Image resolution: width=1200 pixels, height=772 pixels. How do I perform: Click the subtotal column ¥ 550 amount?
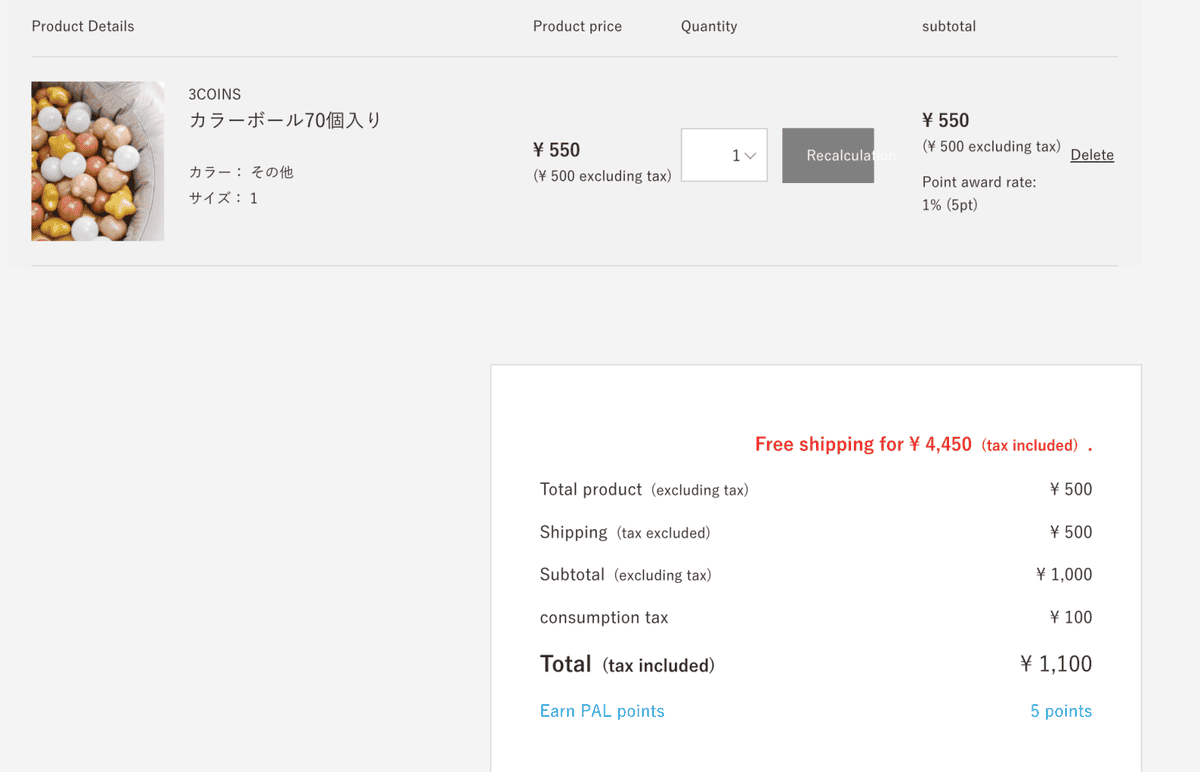(946, 120)
